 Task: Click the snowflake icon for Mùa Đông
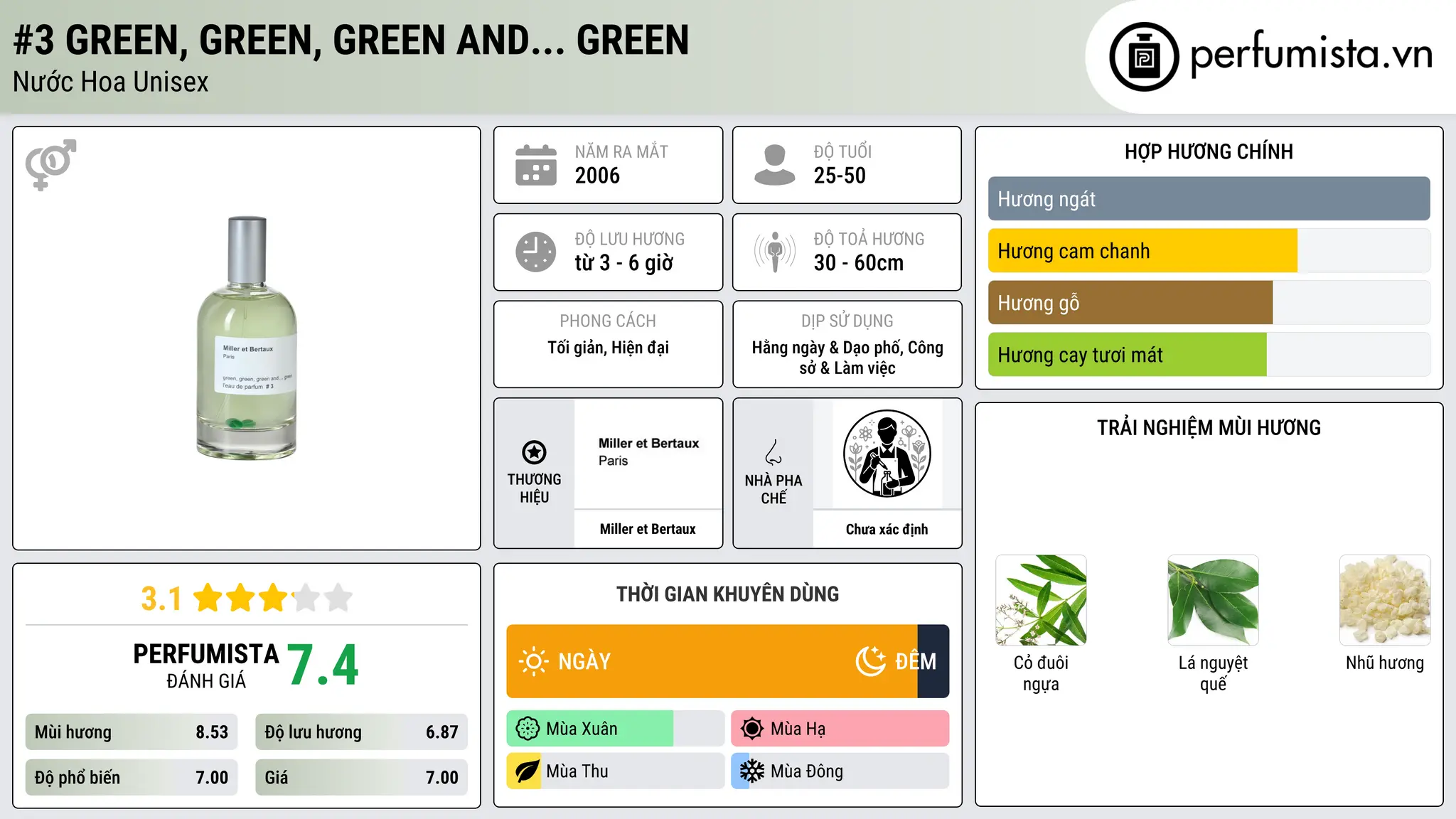coord(752,771)
